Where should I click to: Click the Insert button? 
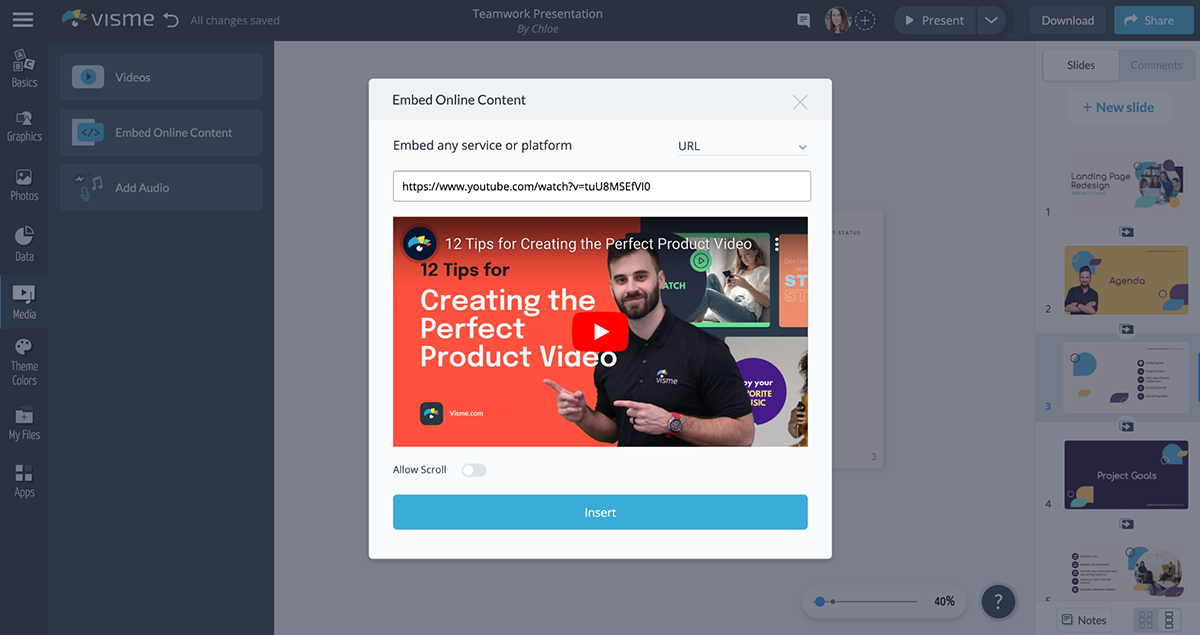pyautogui.click(x=600, y=512)
